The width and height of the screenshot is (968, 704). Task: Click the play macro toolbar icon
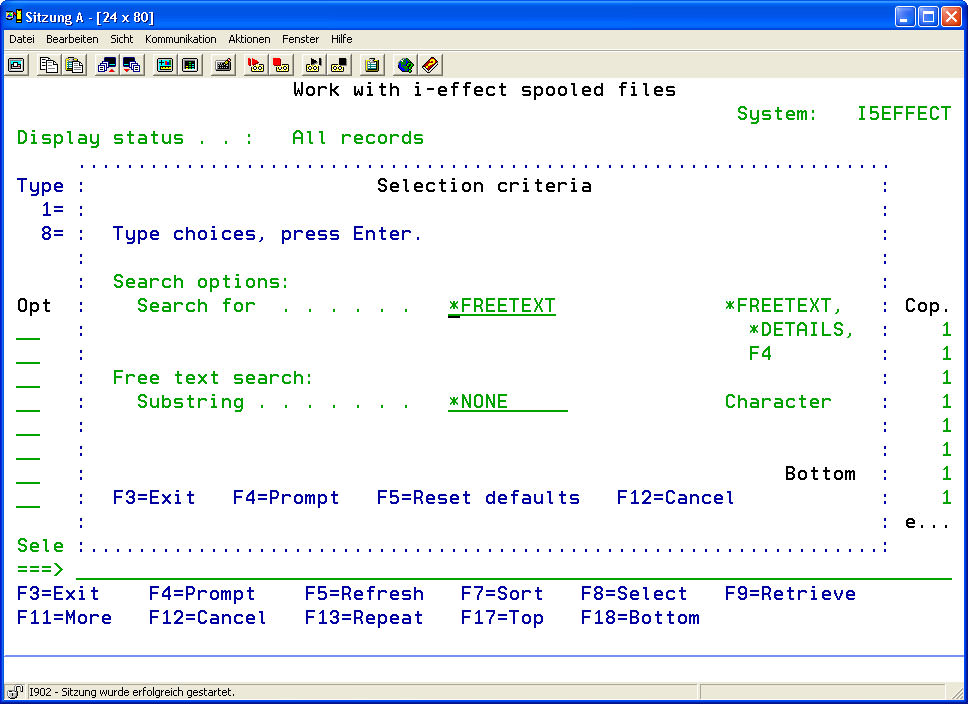click(314, 65)
